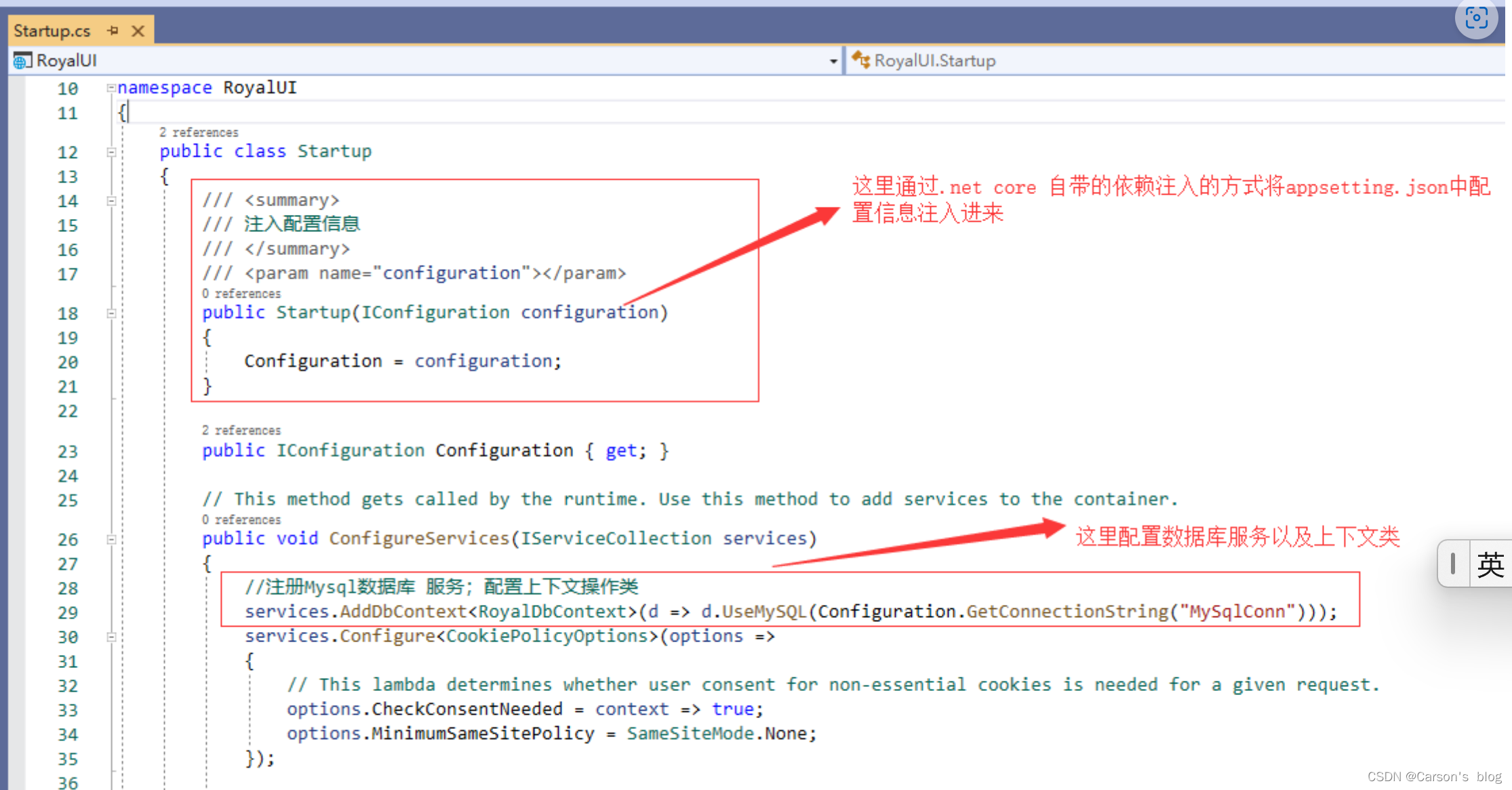This screenshot has width=1512, height=790.
Task: Click the "MySqlConn" string literal
Action: tap(1237, 612)
